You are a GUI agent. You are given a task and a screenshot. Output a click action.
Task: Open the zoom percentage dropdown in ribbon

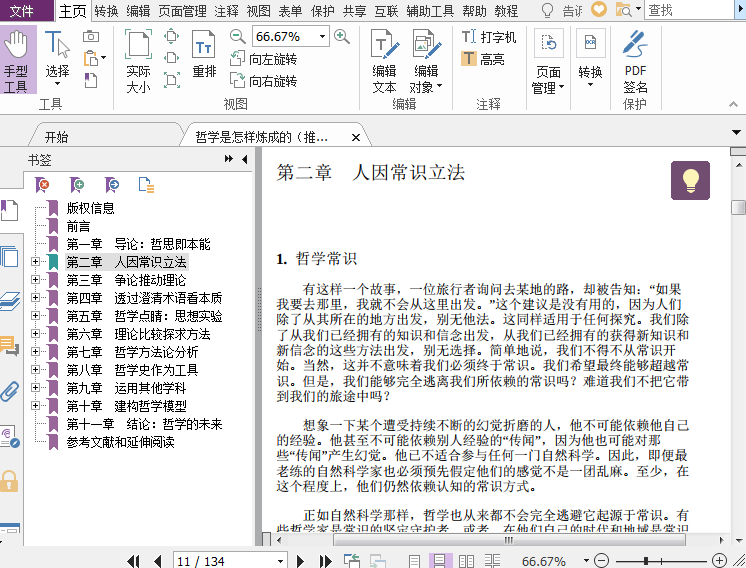322,36
